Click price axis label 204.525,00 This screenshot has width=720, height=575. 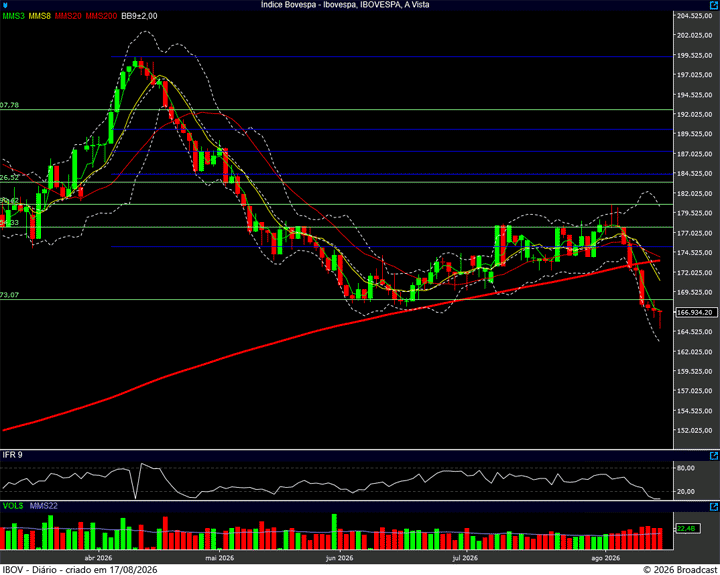(x=695, y=16)
